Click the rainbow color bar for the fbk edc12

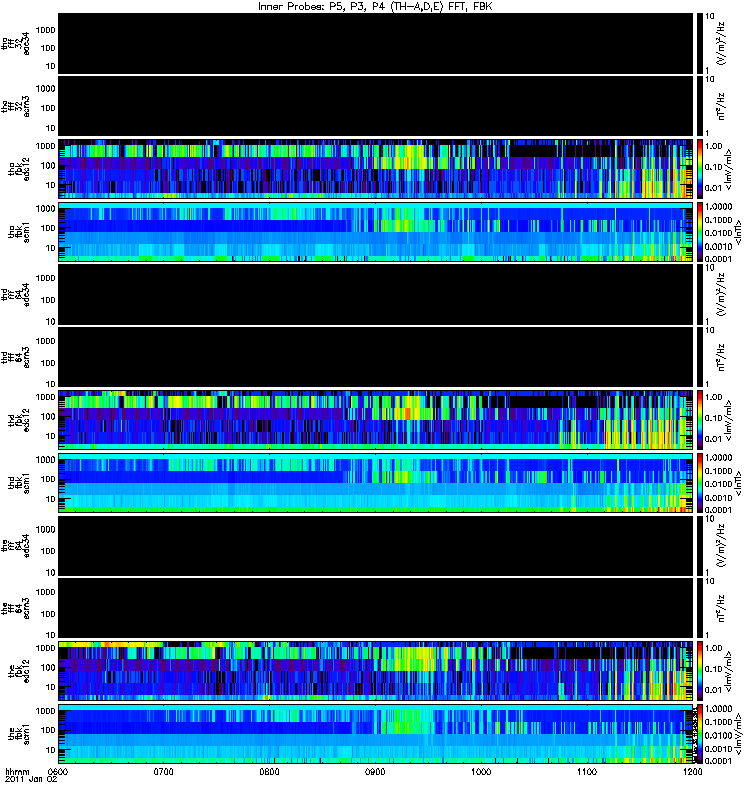[x=699, y=671]
